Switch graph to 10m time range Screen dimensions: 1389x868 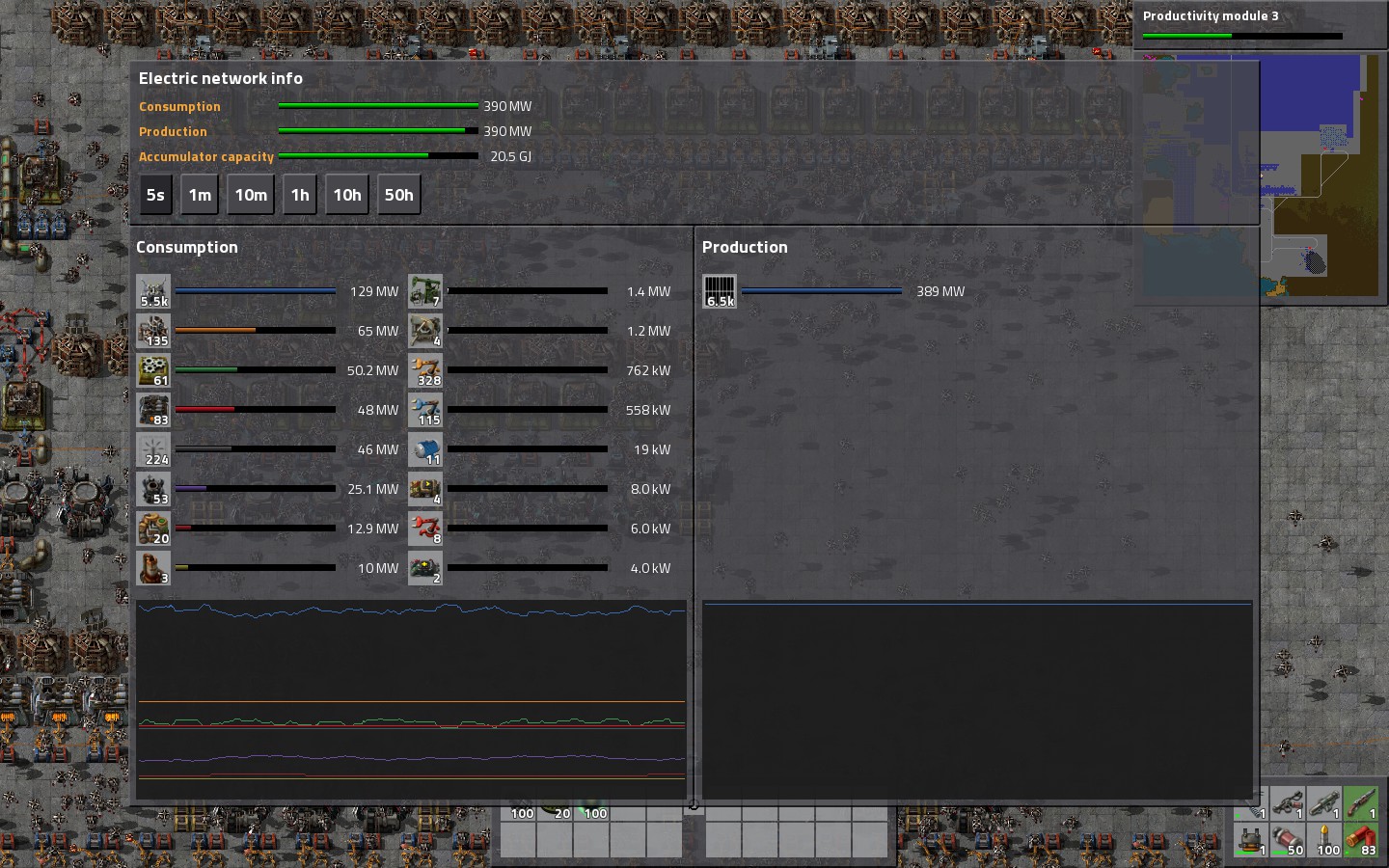coord(251,195)
